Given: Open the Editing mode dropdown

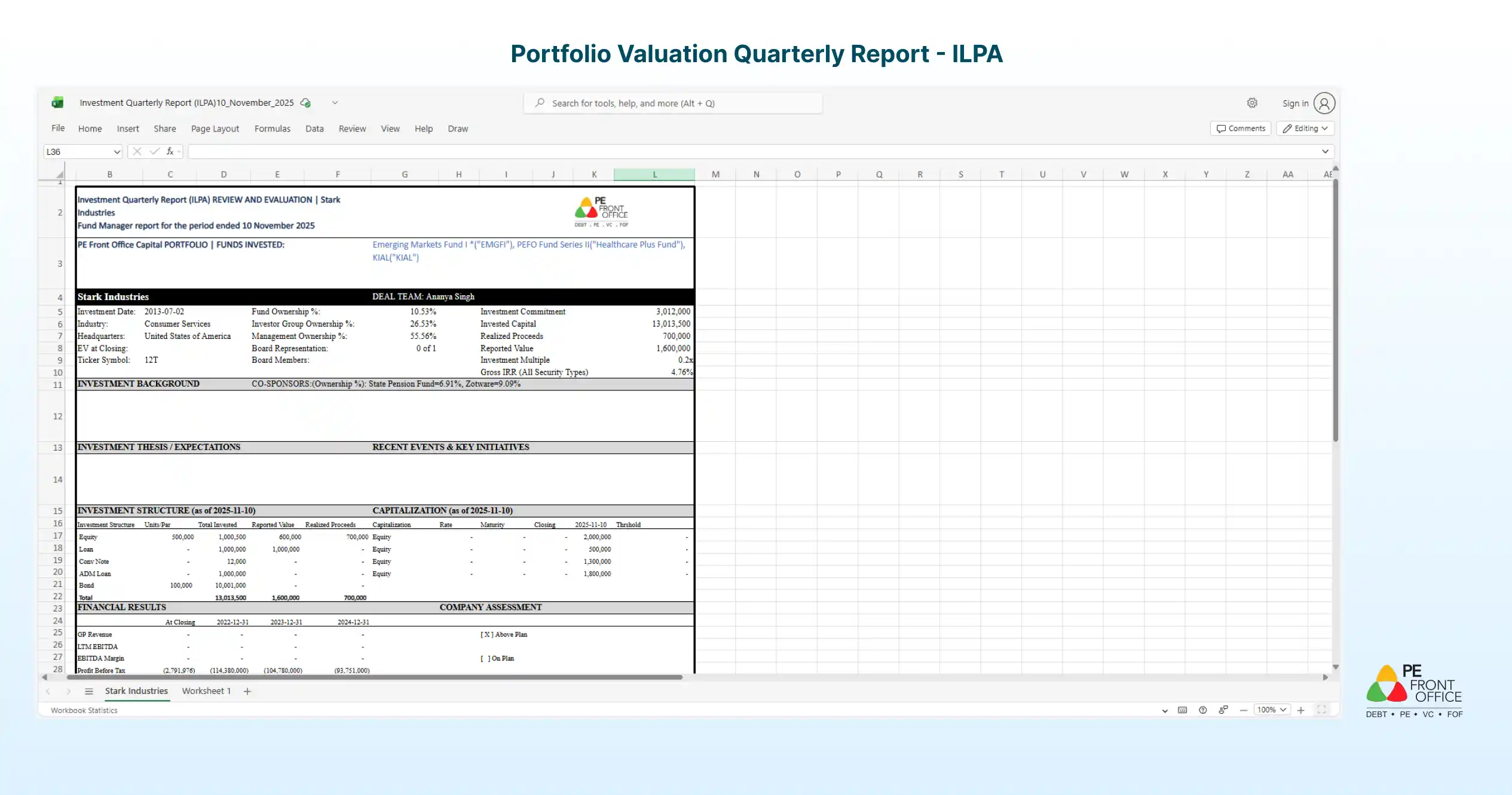Looking at the screenshot, I should (x=1305, y=129).
